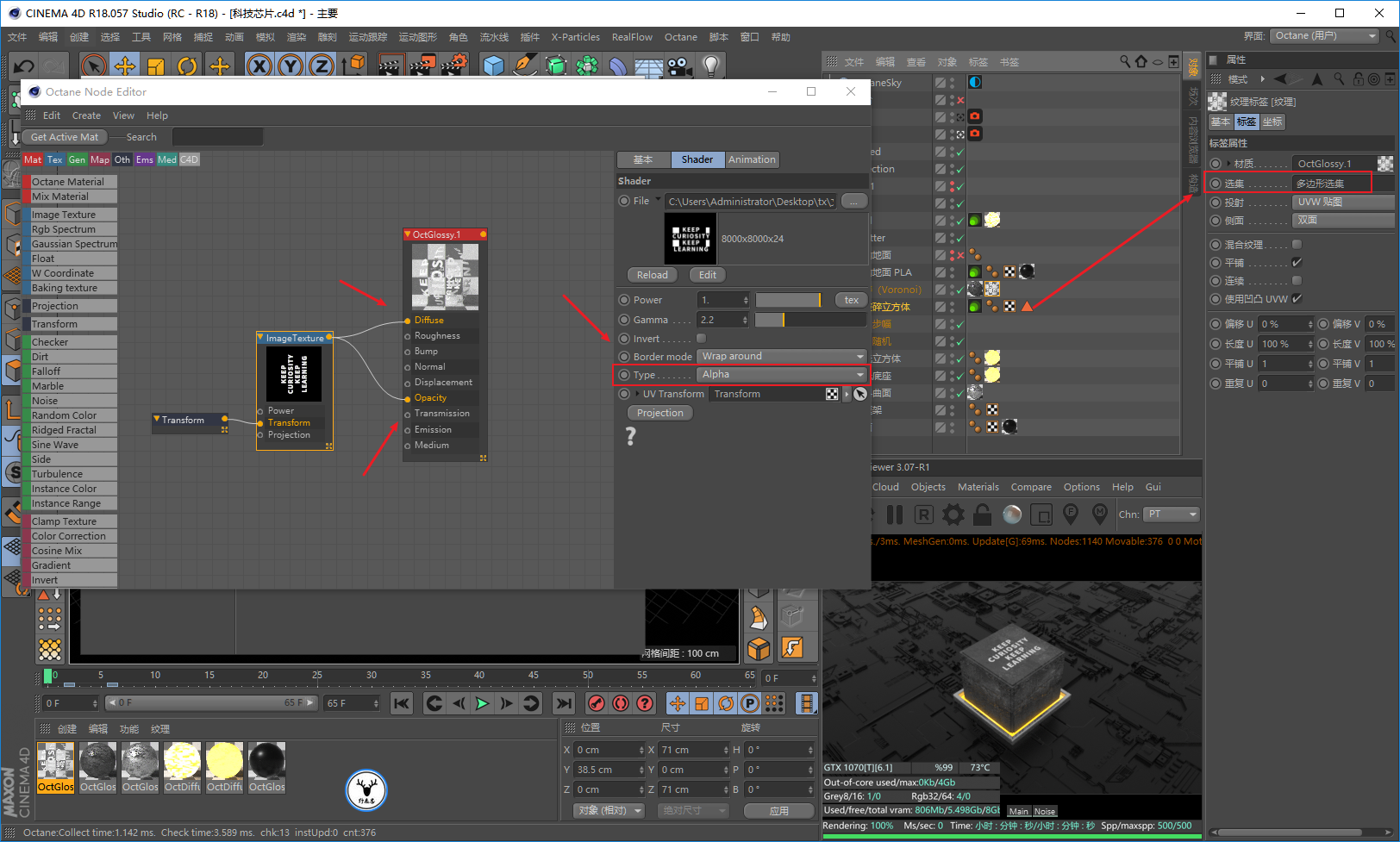
Task: Toggle the Invert checkbox in Shader
Action: pos(701,339)
